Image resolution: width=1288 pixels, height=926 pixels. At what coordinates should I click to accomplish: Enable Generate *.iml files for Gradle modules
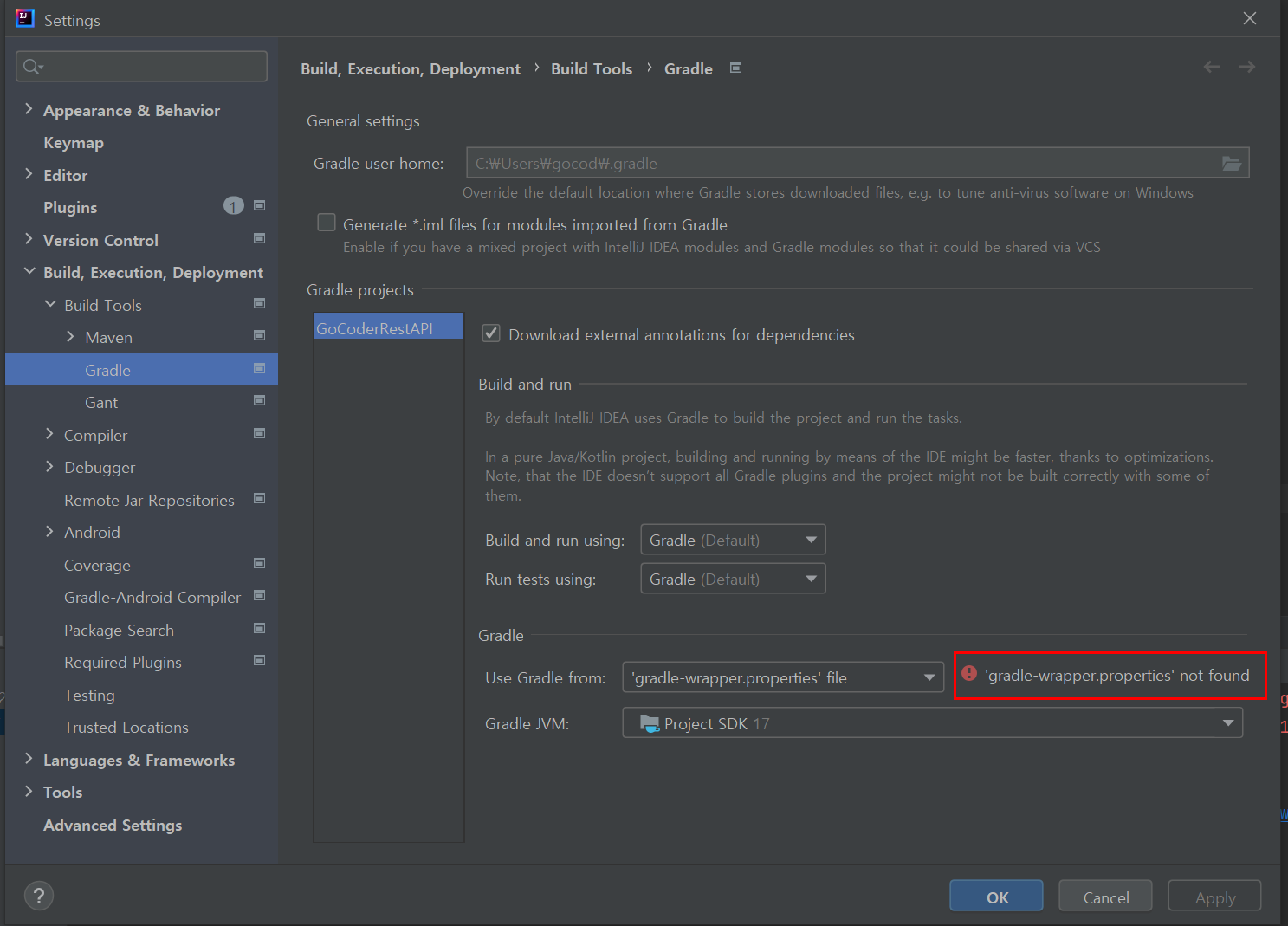(x=327, y=223)
